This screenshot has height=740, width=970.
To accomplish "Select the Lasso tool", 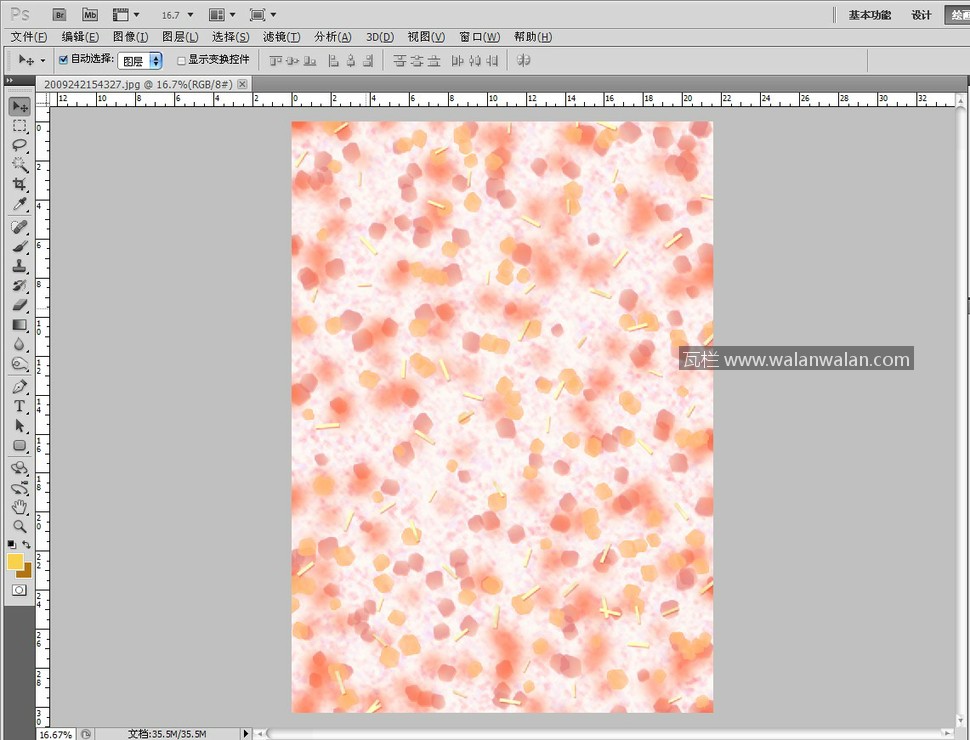I will pyautogui.click(x=19, y=146).
